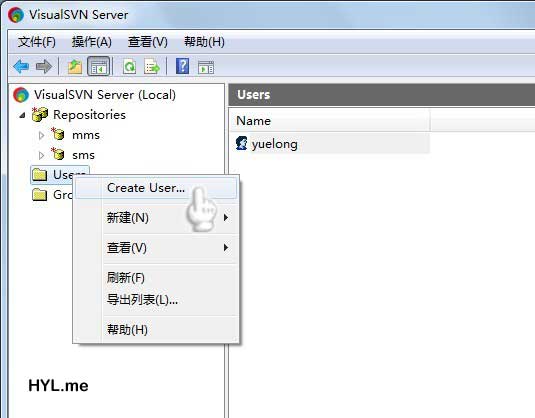The image size is (535, 418).
Task: Choose 刷新(F) in context menu
Action: pyautogui.click(x=156, y=277)
